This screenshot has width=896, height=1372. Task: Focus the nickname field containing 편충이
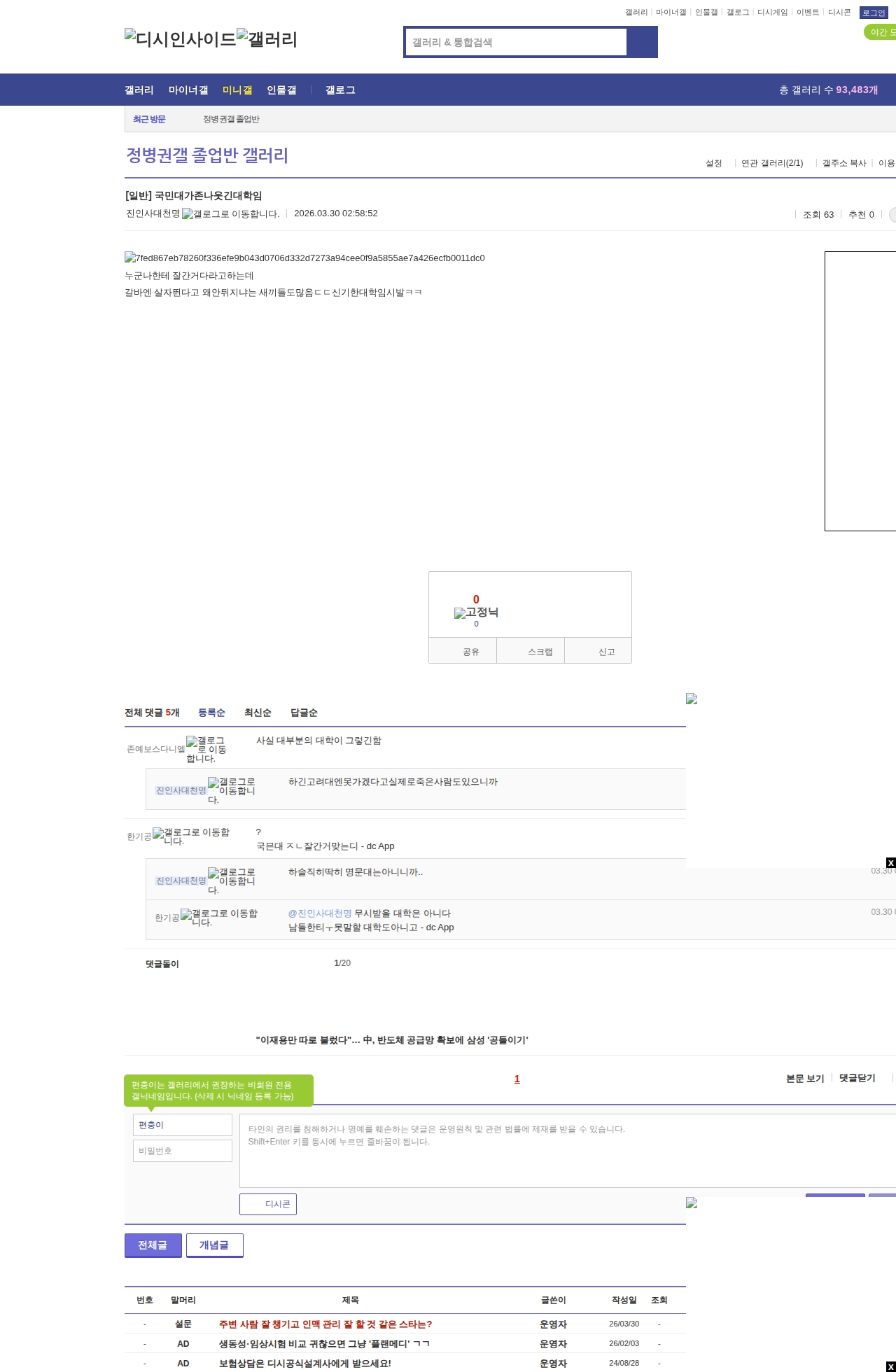click(183, 1125)
